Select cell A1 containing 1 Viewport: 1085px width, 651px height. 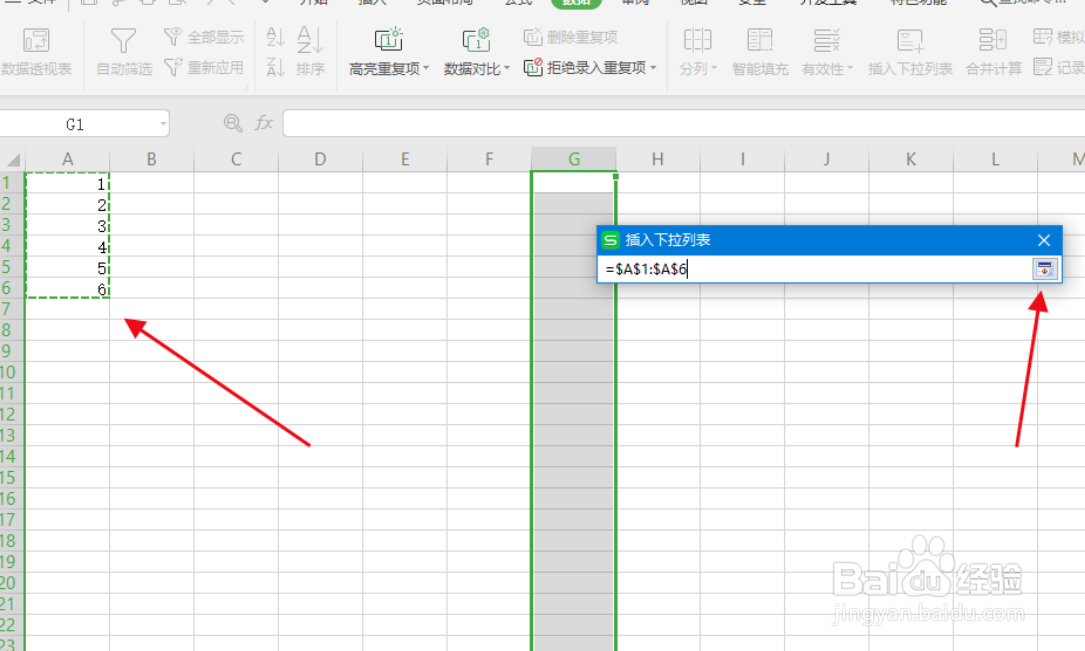click(x=67, y=183)
